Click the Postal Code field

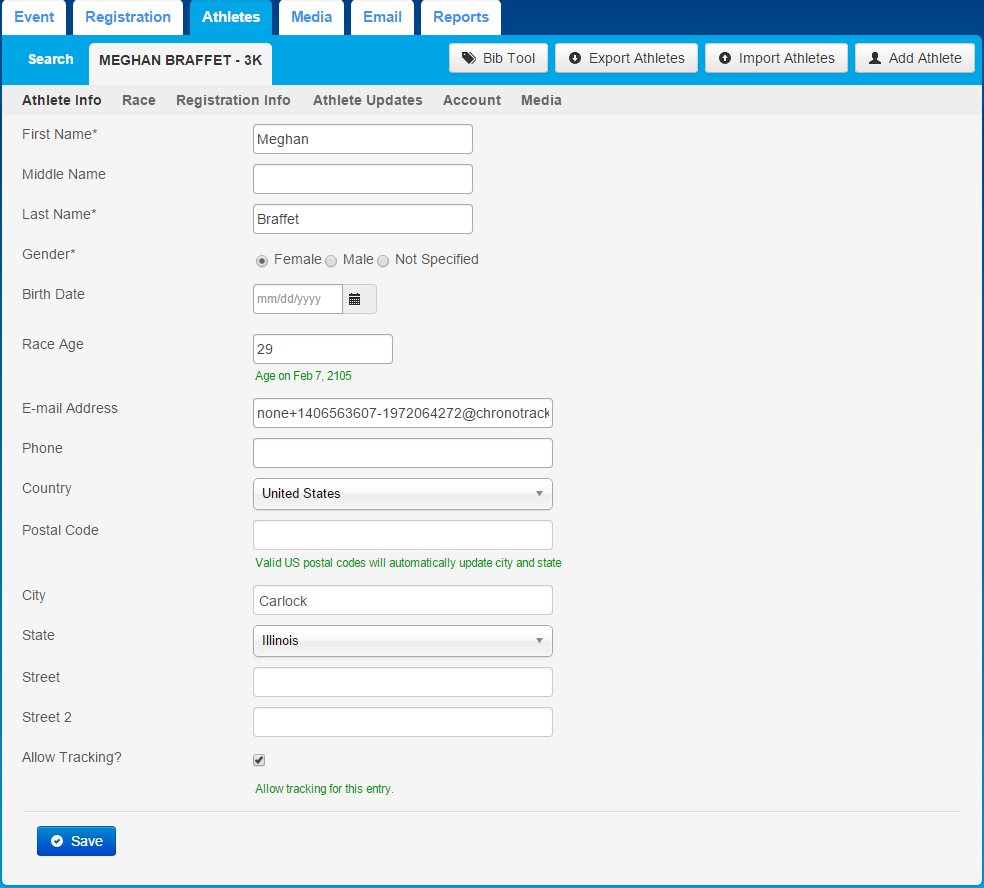[403, 535]
